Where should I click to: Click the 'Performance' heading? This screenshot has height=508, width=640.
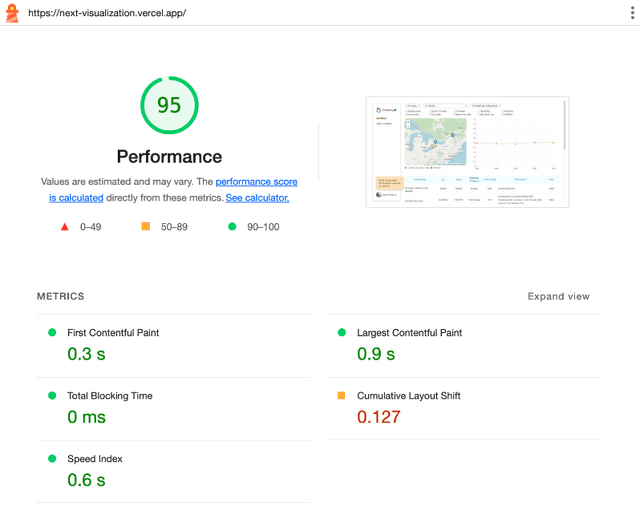click(169, 157)
